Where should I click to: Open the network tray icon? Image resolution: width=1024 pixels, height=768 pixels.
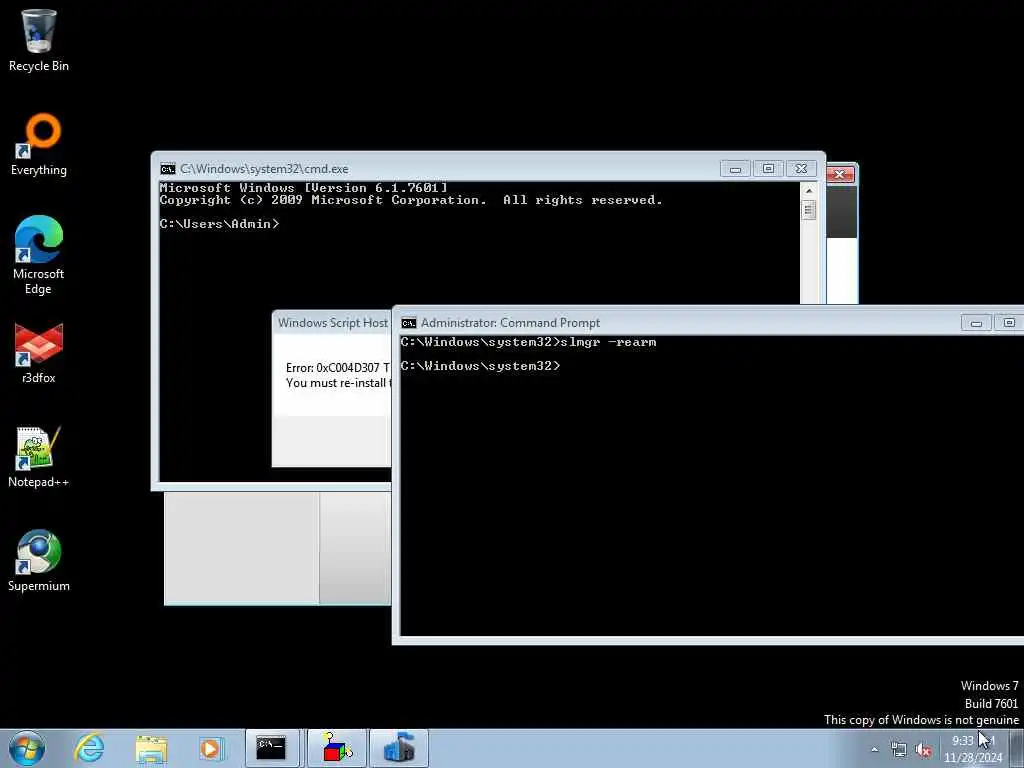[x=899, y=750]
